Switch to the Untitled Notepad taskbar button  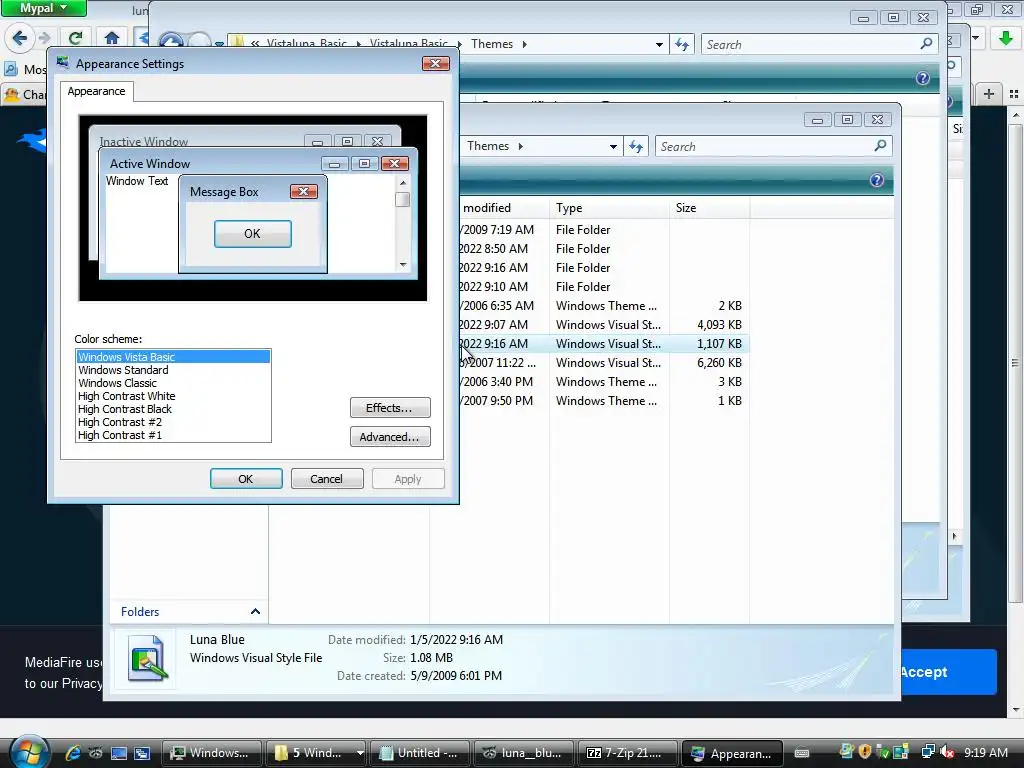(419, 753)
